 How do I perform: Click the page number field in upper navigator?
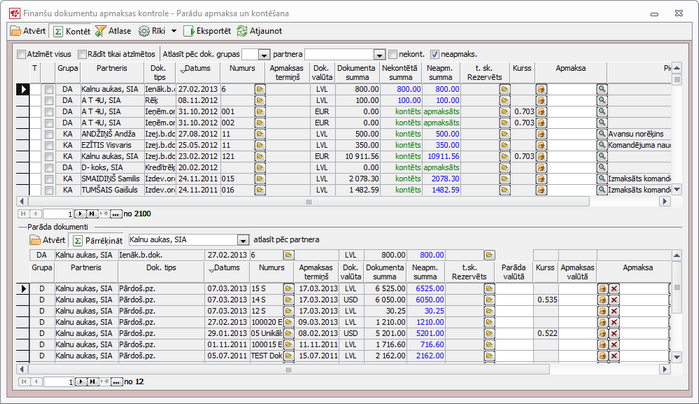click(x=58, y=214)
